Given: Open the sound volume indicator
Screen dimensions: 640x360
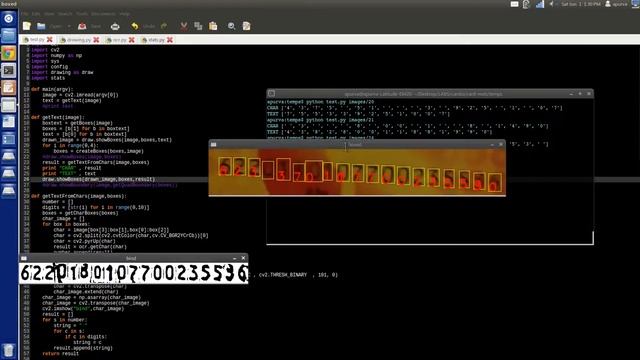Looking at the screenshot, I should [x=551, y=4].
